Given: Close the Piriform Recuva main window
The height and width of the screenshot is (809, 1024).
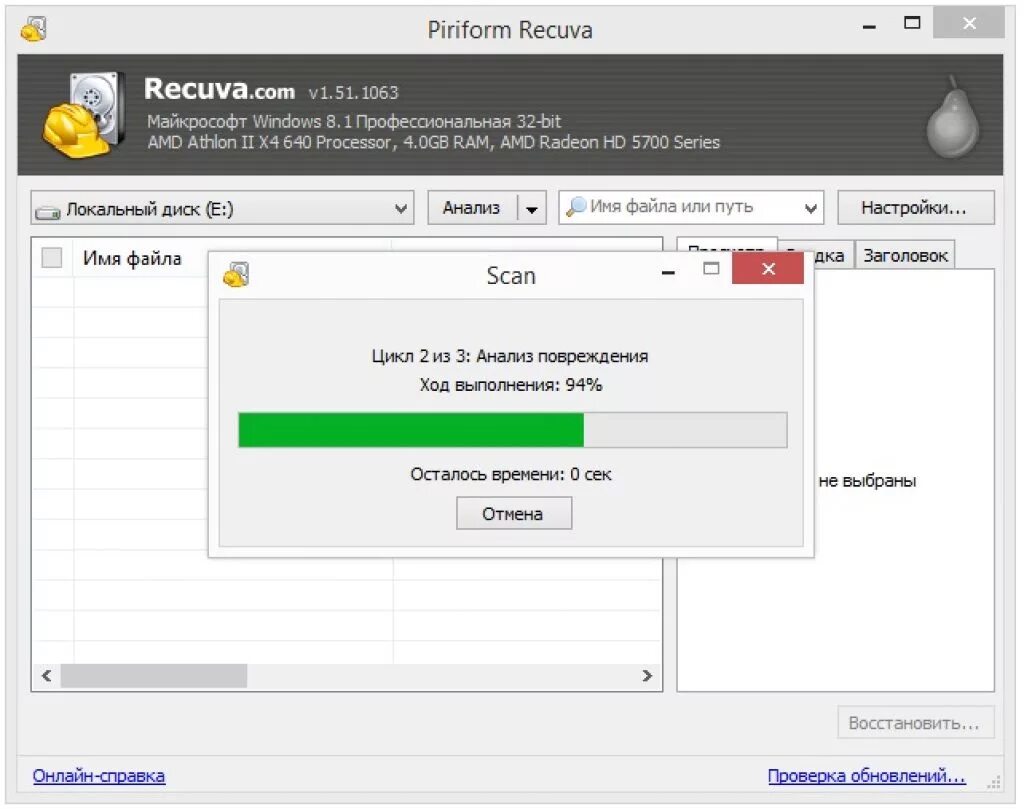Looking at the screenshot, I should point(968,24).
